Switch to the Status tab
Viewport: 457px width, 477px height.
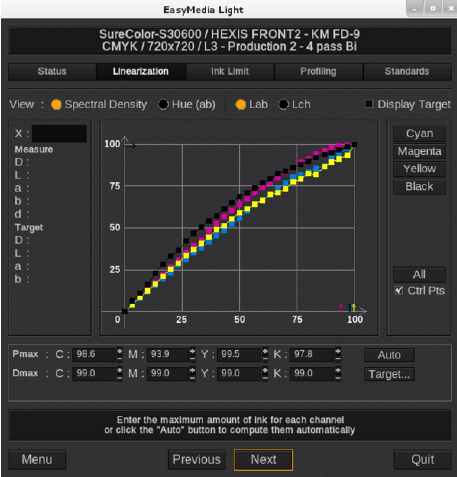(x=52, y=71)
